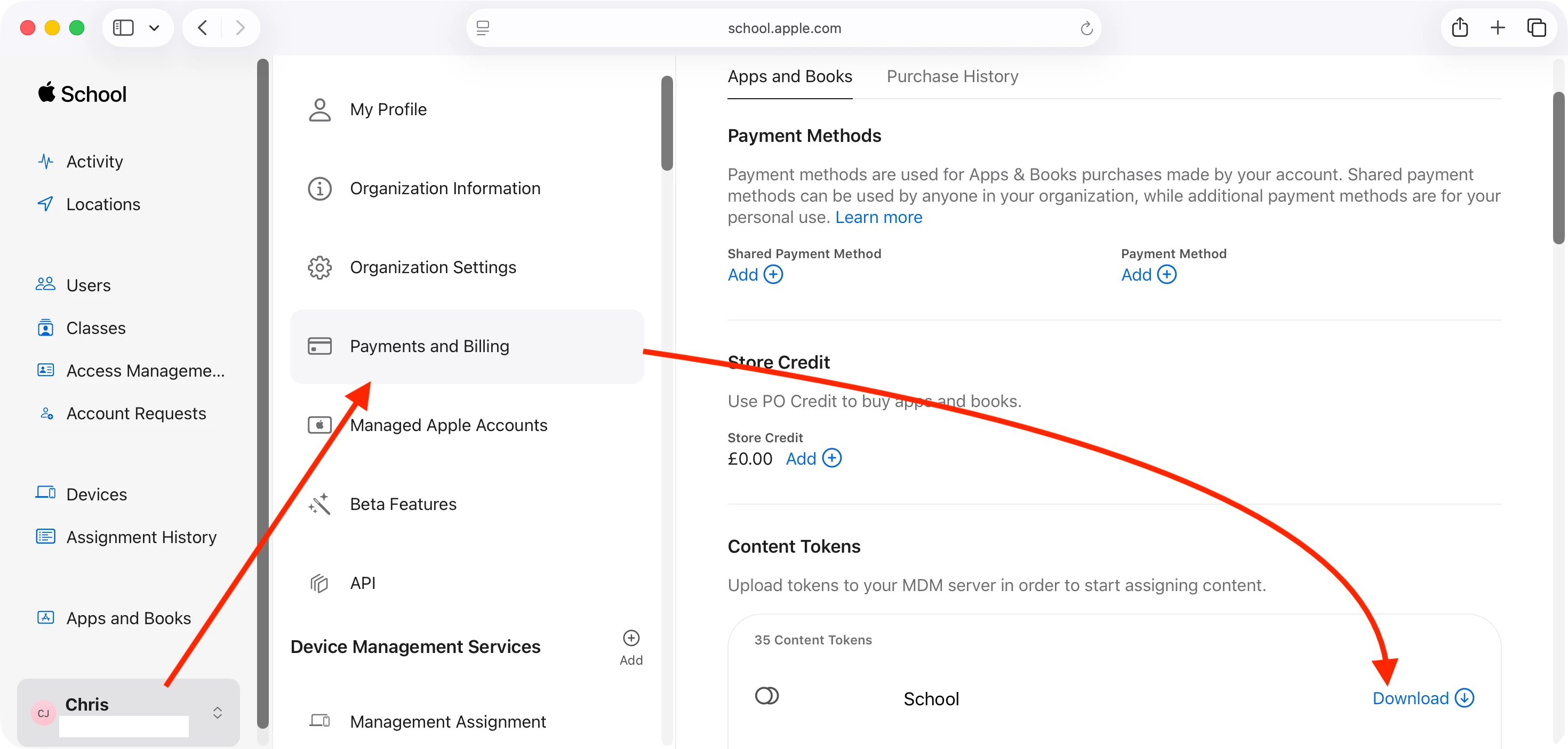Click the Beta Features sparkle wand icon
This screenshot has width=1568, height=749.
click(x=319, y=504)
